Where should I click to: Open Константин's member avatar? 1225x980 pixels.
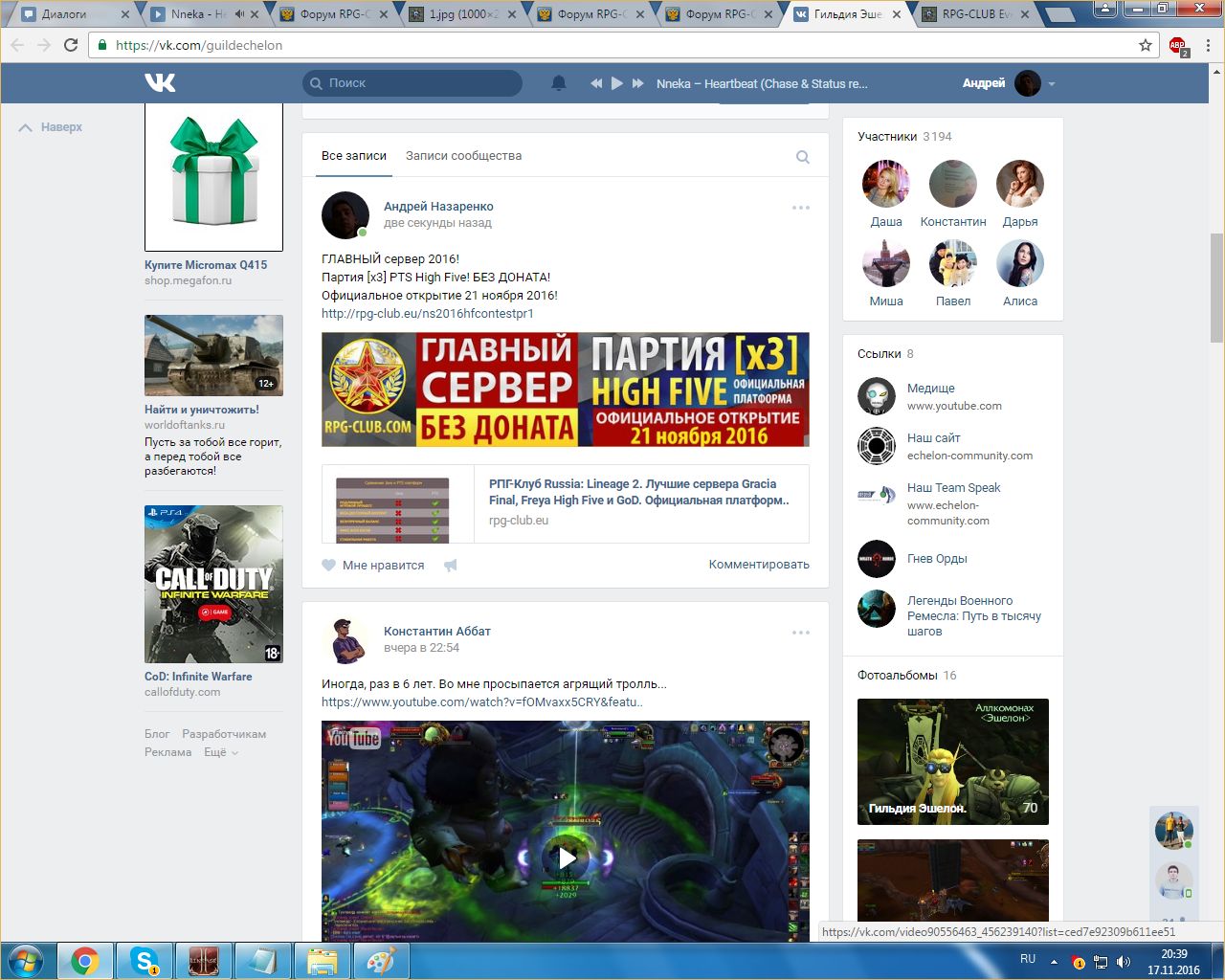point(953,184)
